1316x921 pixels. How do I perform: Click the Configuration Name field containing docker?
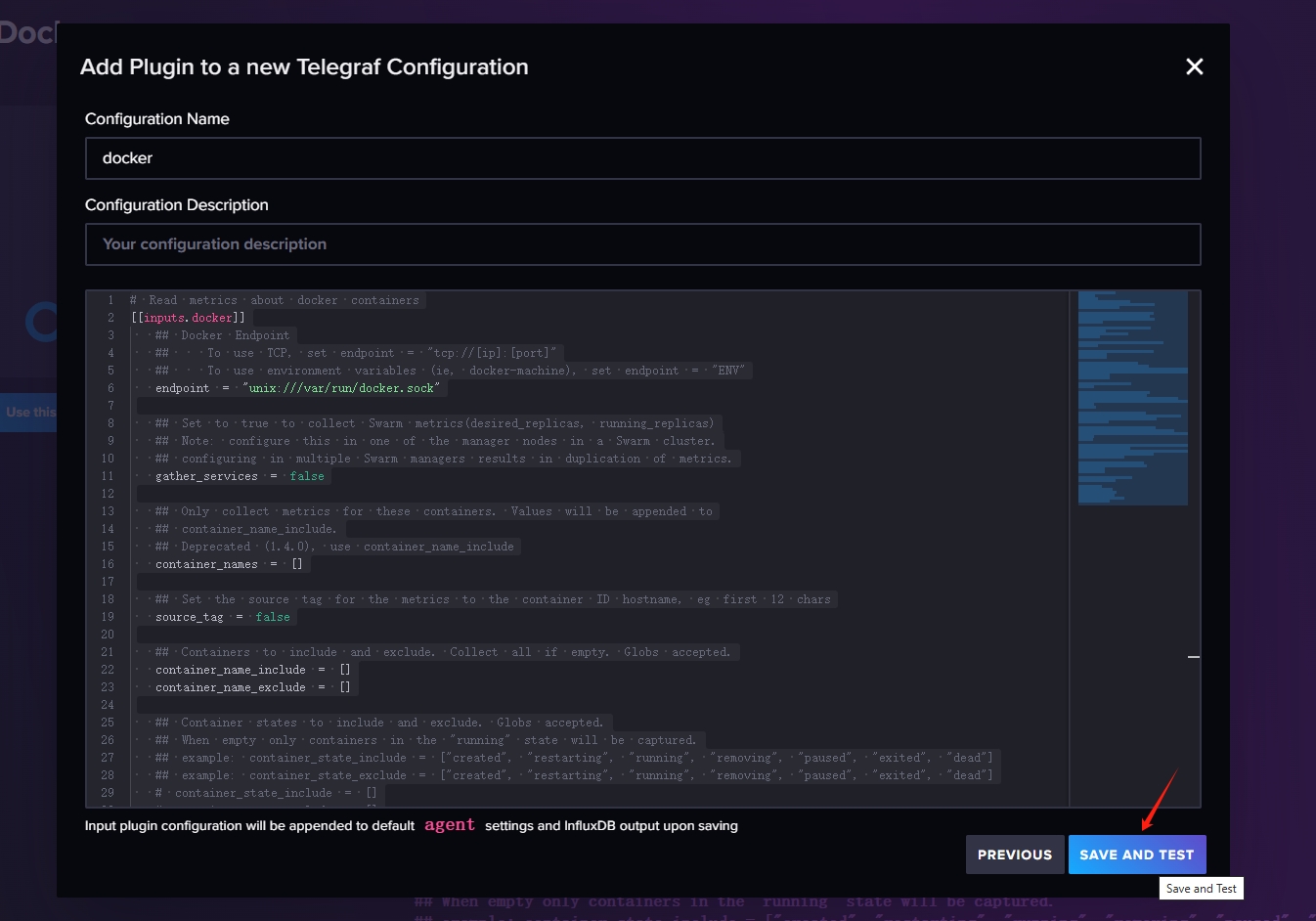(642, 158)
